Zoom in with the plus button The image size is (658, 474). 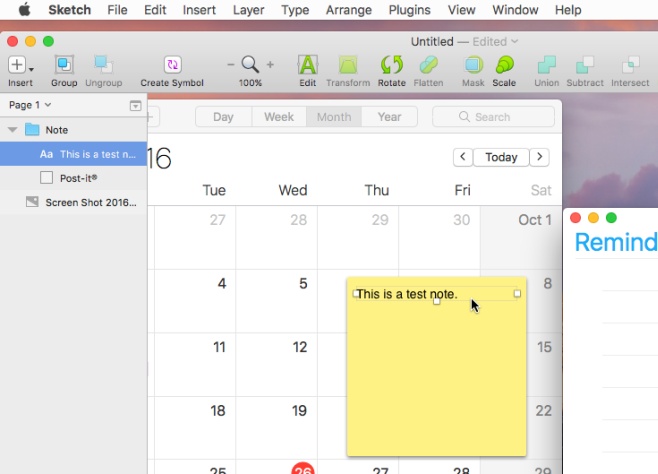pos(270,65)
